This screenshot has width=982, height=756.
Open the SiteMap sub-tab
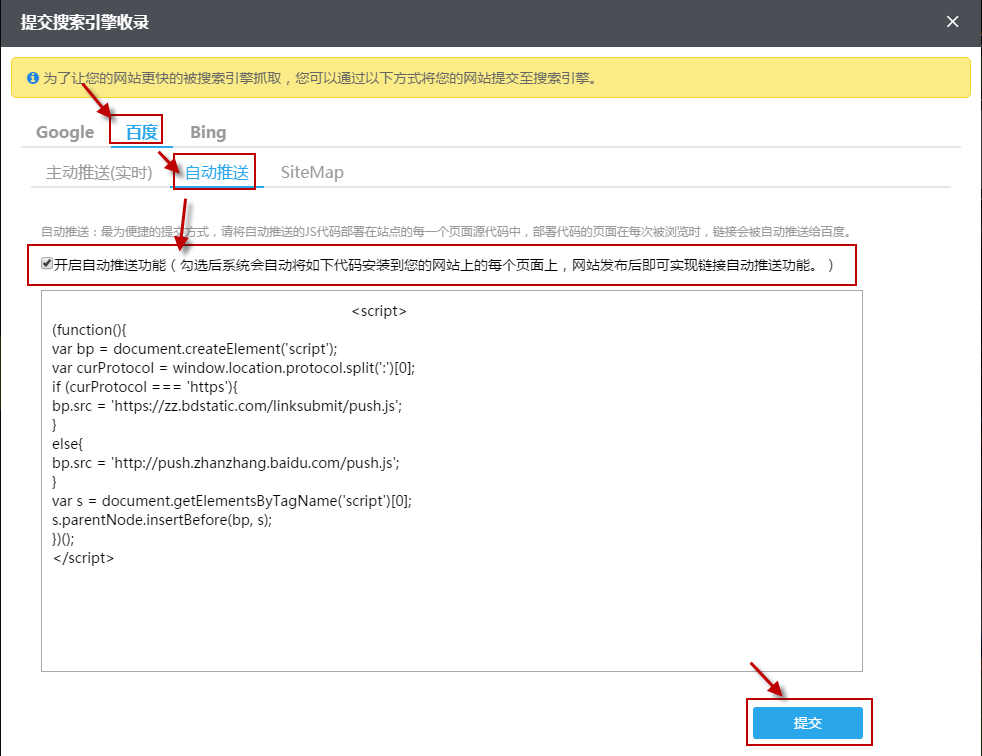click(312, 172)
